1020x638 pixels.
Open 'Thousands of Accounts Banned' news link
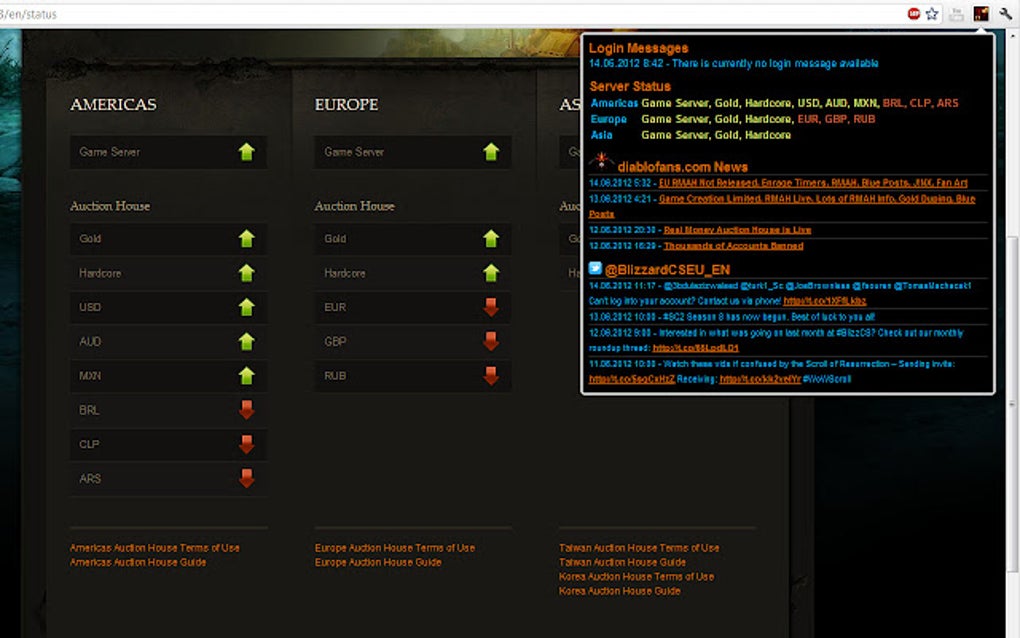click(733, 246)
